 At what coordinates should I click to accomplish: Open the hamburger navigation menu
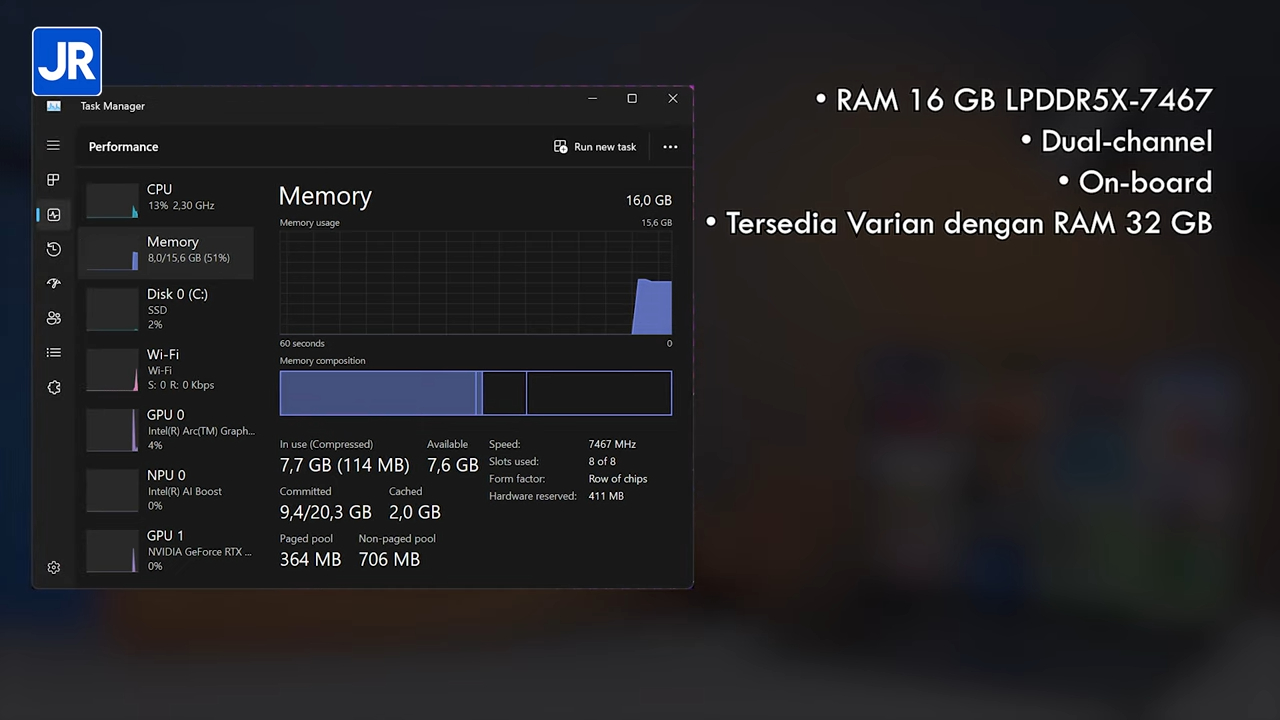53,145
